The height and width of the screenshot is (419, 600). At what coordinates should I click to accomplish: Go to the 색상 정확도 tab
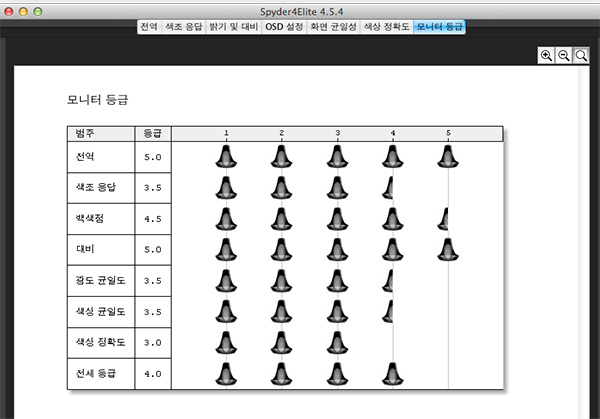(x=385, y=26)
